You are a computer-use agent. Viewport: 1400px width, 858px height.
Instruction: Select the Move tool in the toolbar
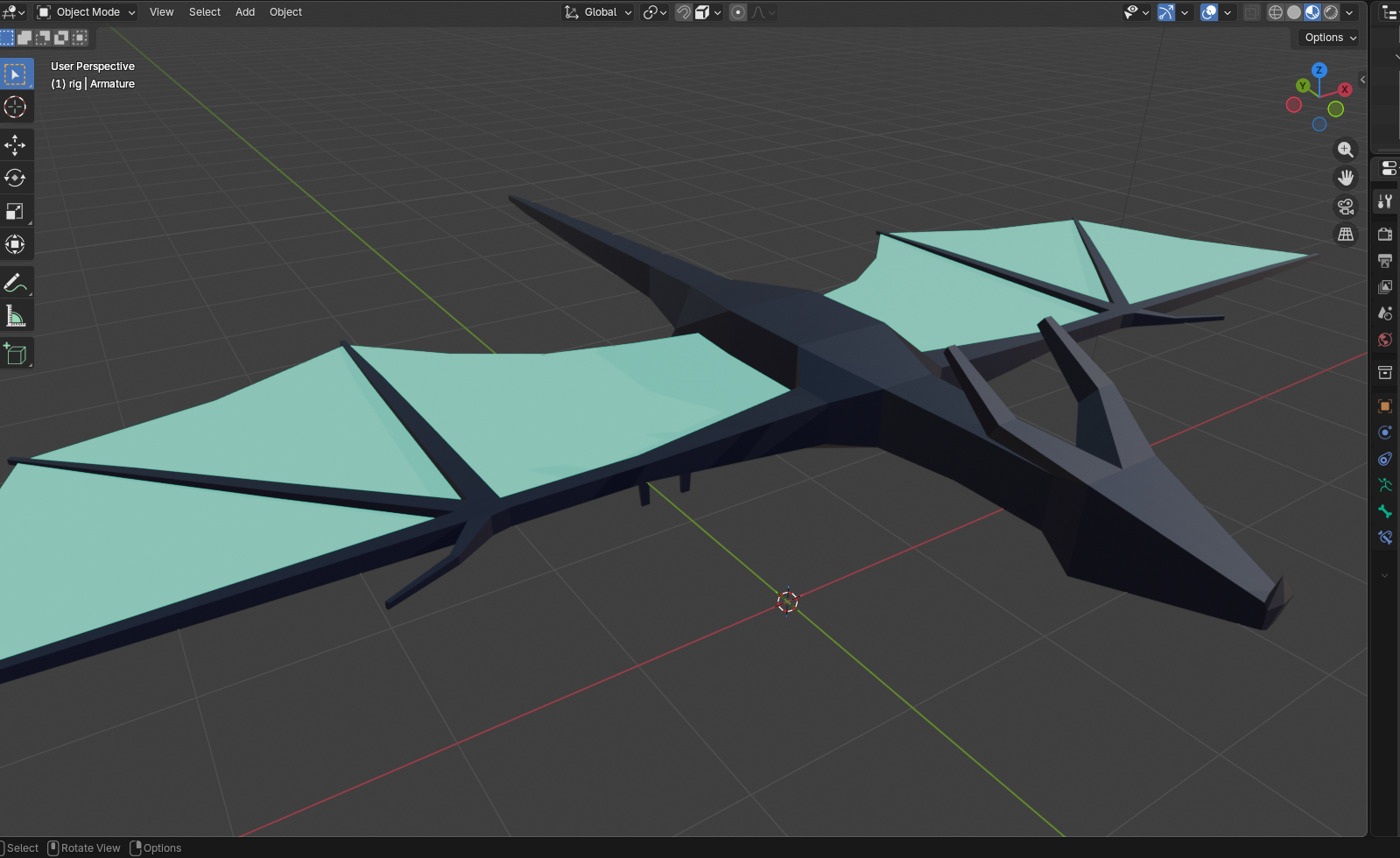pos(15,144)
